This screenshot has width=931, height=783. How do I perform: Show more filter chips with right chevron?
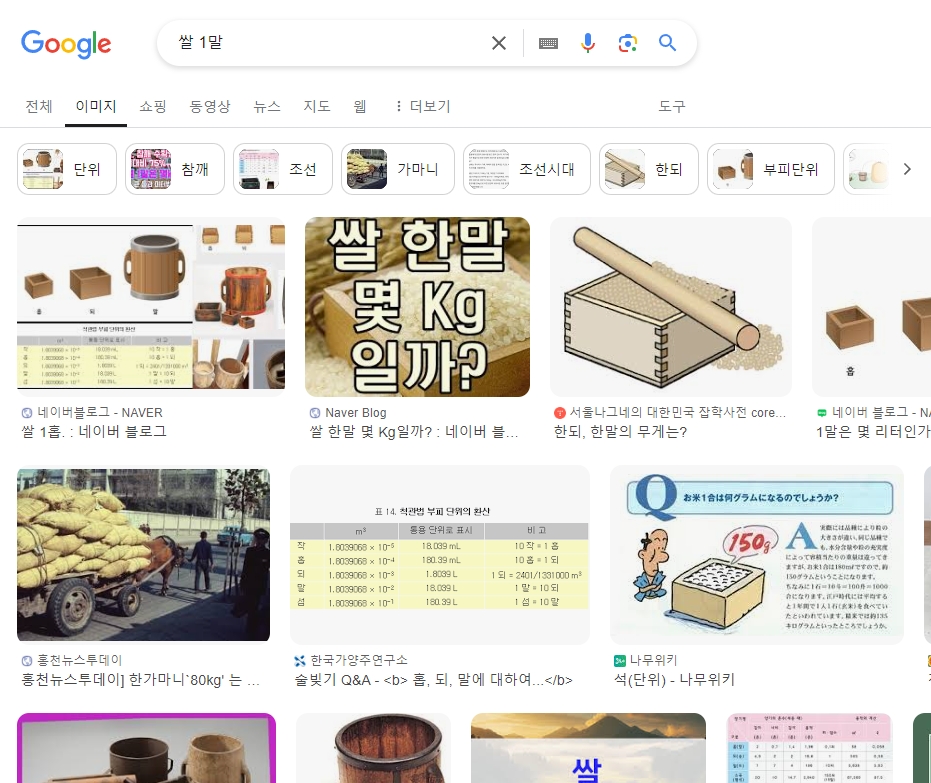907,169
